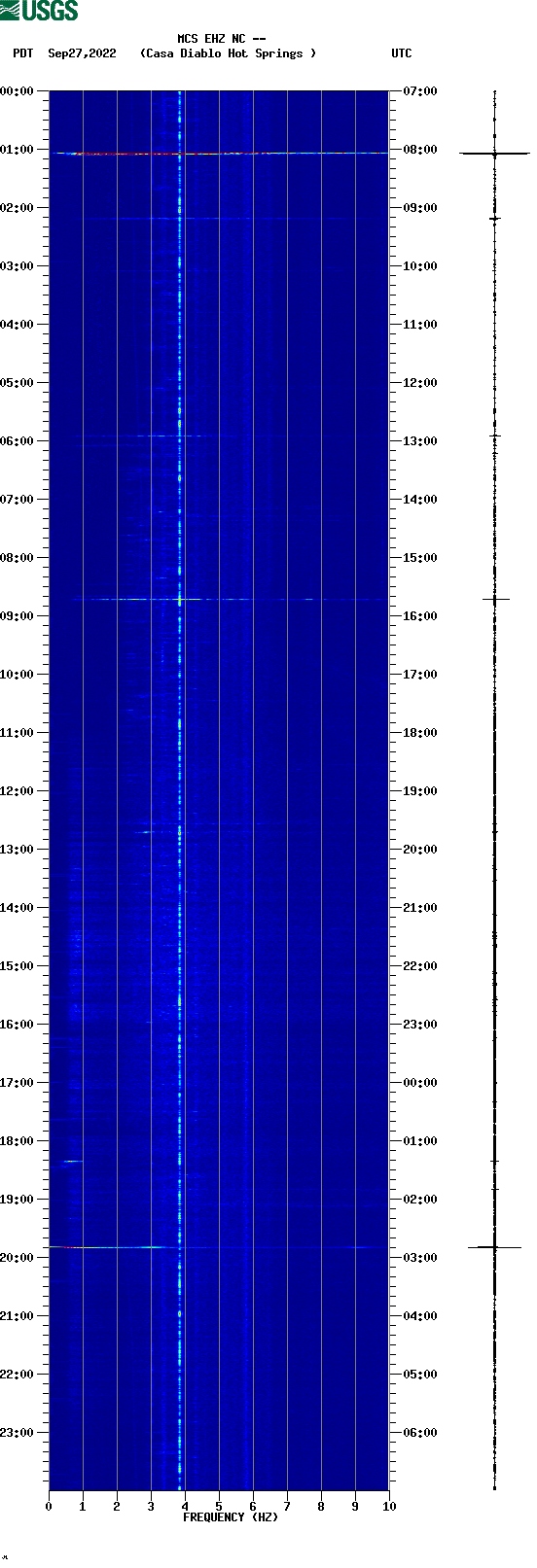Image resolution: width=537 pixels, height=1568 pixels.
Task: Click the '13:00' UTC time label
Action: point(420,441)
